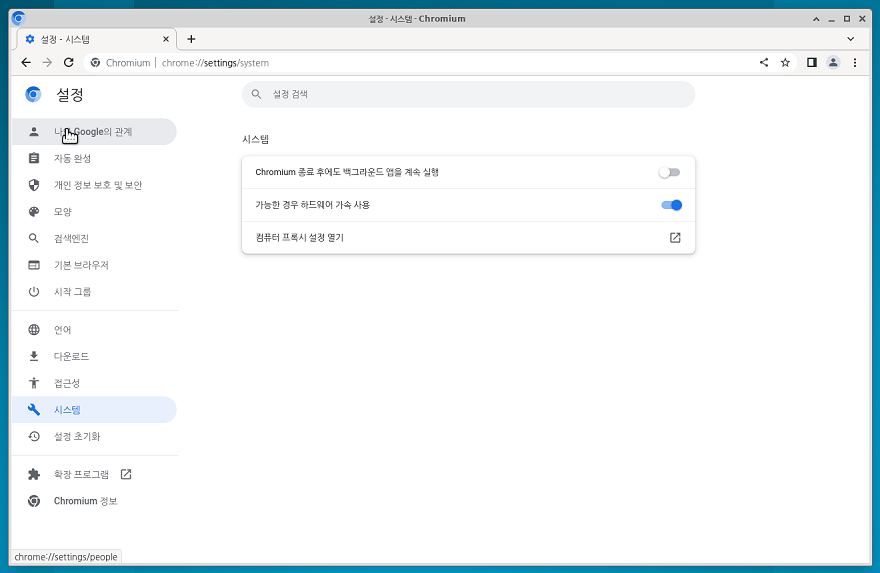
Task: Click the restore clock icon for 설정 초기화
Action: pos(34,436)
